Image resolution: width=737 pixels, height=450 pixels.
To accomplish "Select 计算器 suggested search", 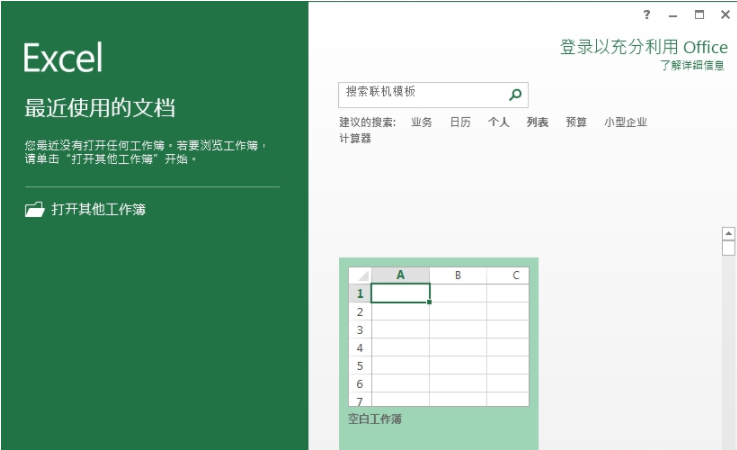I will [355, 139].
